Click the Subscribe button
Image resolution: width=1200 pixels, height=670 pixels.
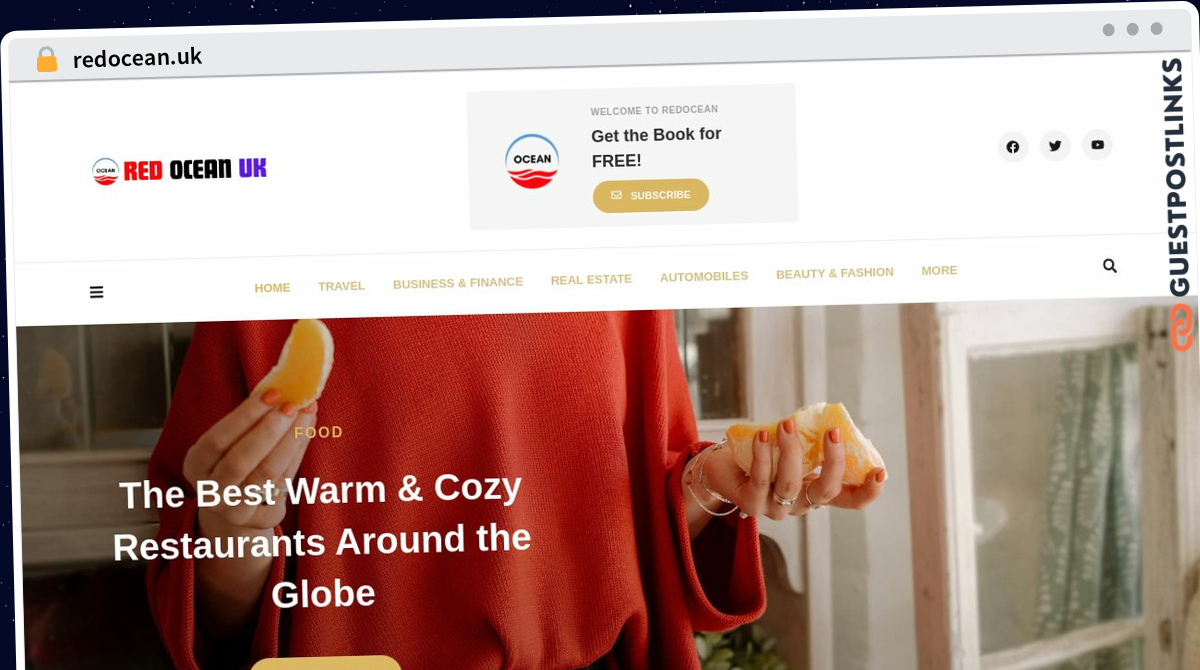click(651, 195)
